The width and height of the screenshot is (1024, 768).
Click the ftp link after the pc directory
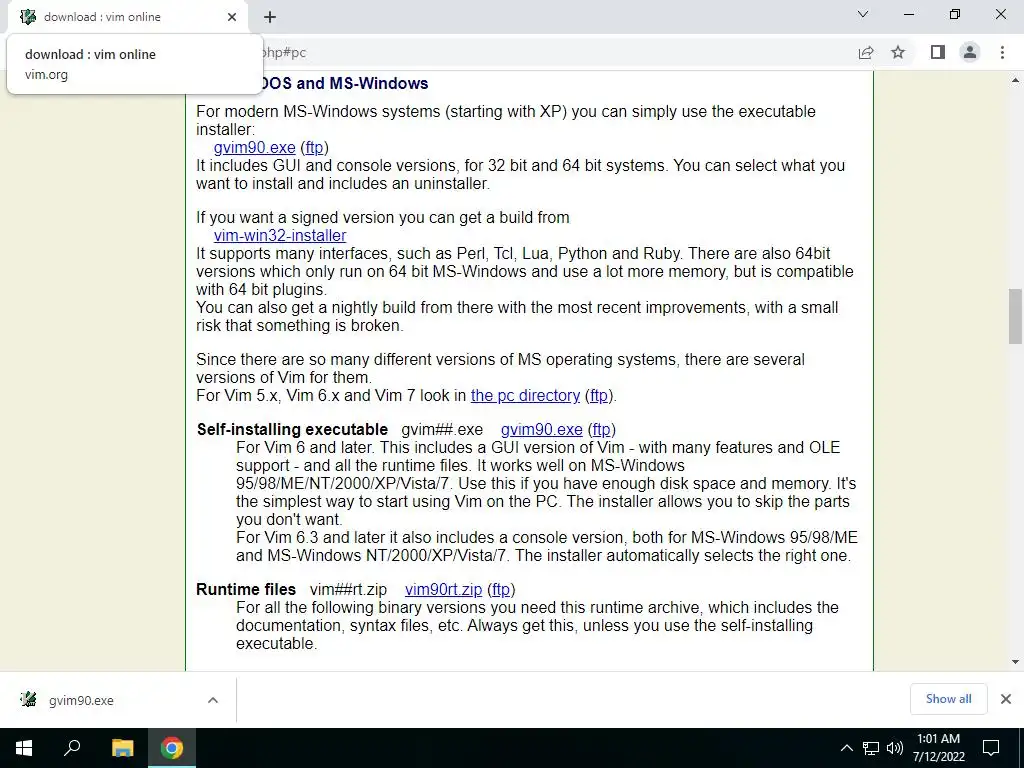tap(599, 396)
